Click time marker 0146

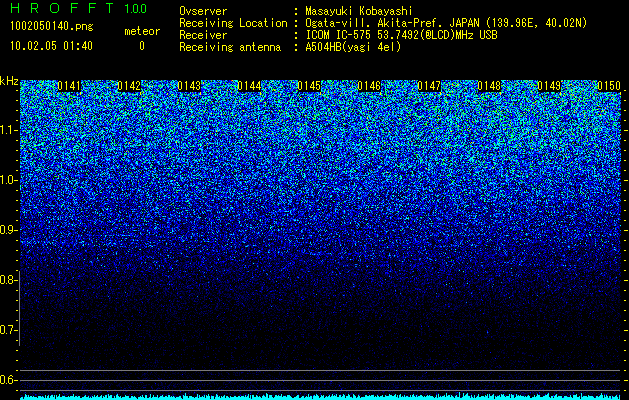click(x=369, y=86)
